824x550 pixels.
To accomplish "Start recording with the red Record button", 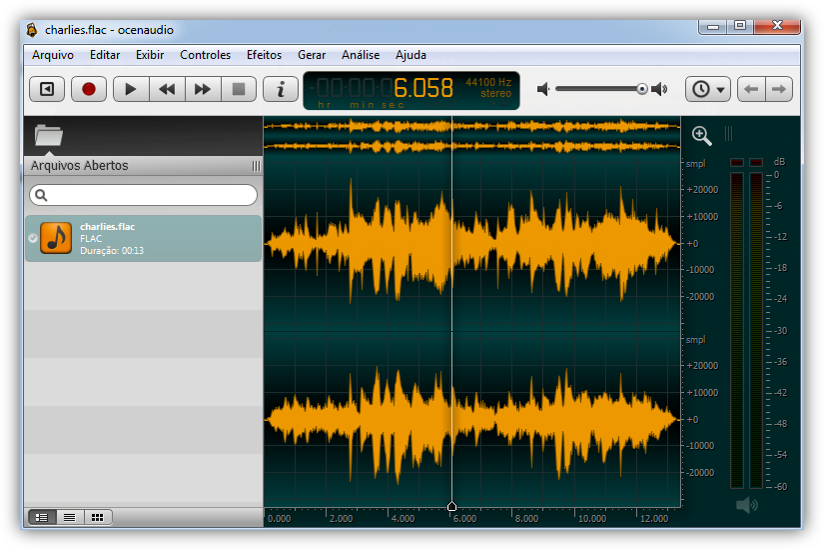I will pos(89,89).
